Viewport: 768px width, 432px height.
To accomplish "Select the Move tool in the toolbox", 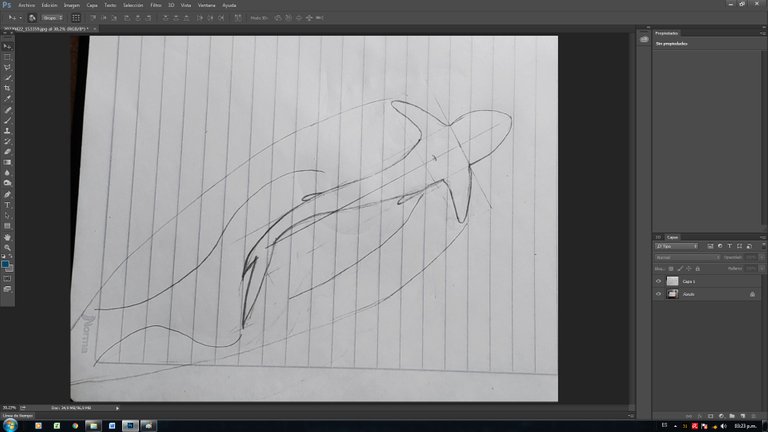I will pyautogui.click(x=7, y=47).
